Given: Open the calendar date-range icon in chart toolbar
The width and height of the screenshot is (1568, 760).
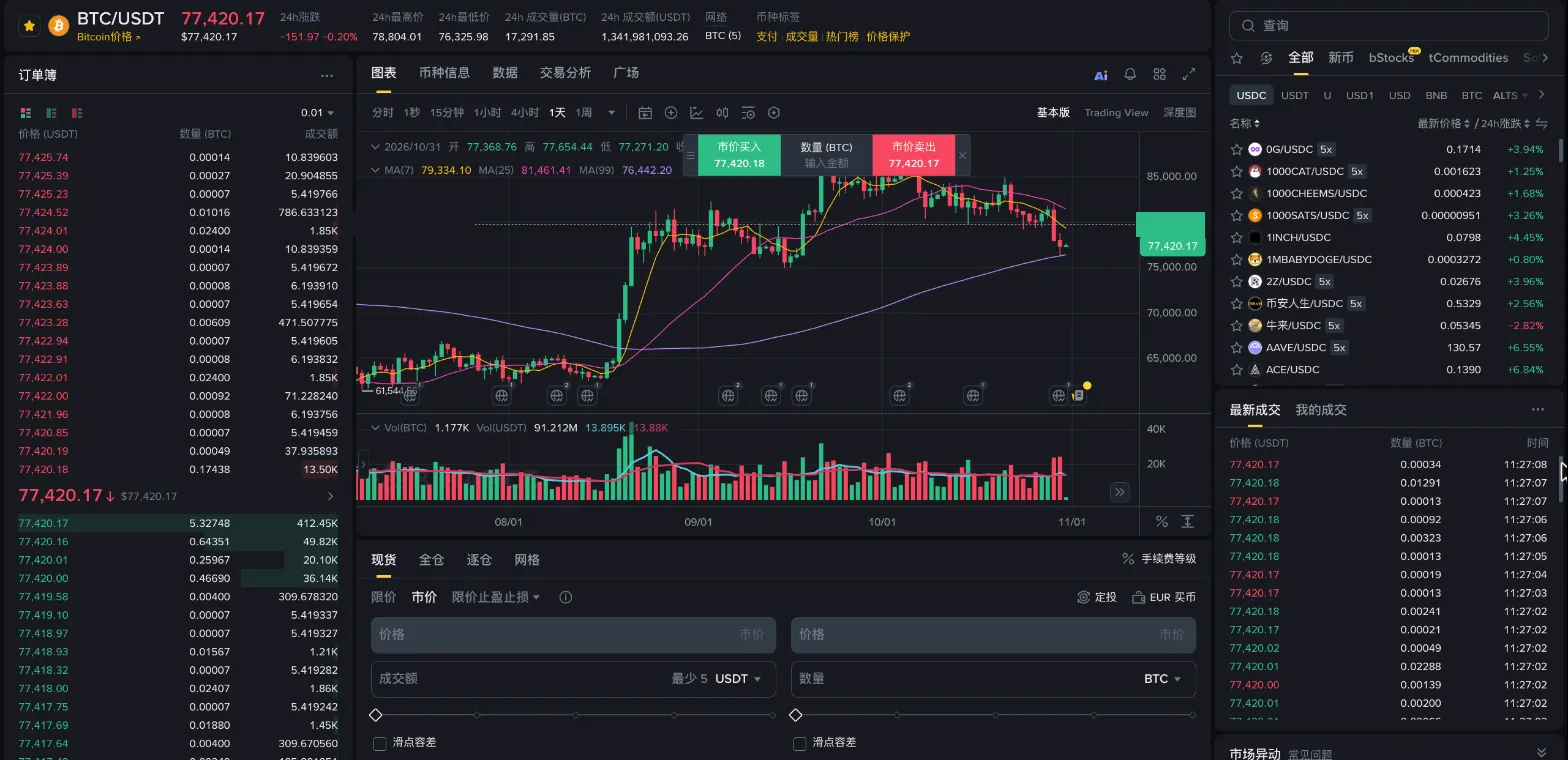Looking at the screenshot, I should [645, 113].
